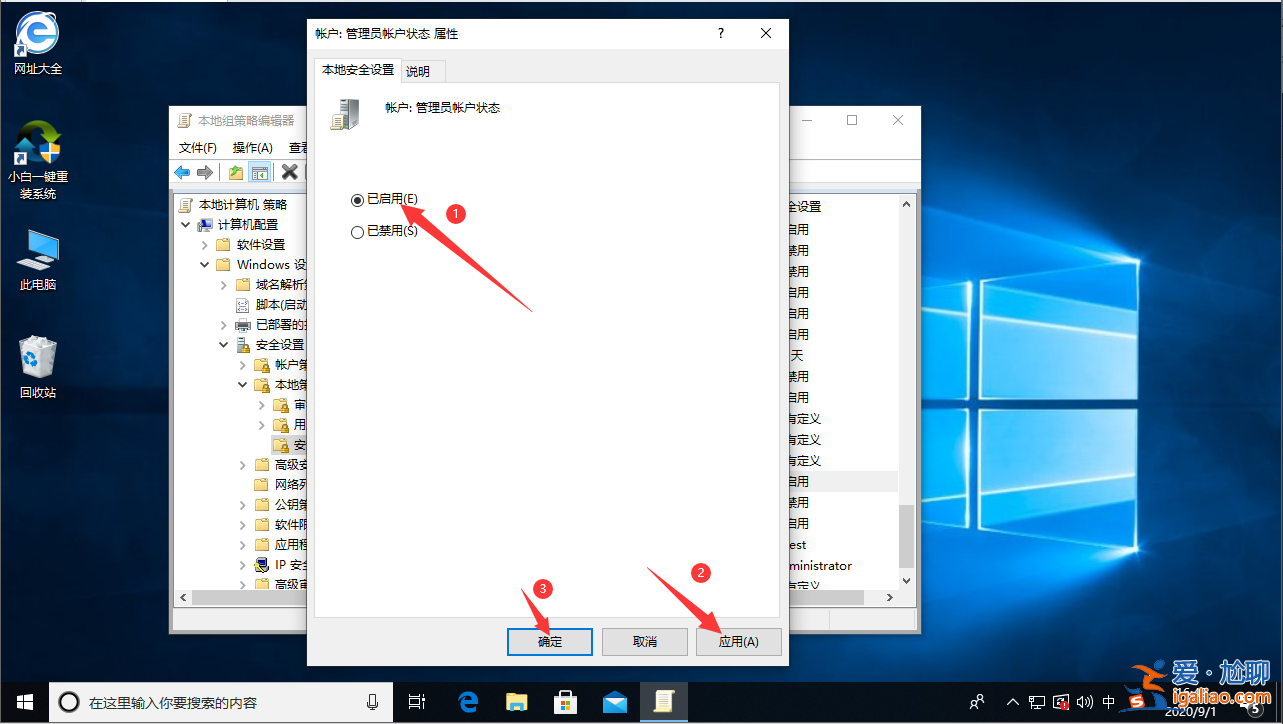Open Microsoft Edge from the taskbar
Screen dimensions: 1283x724
click(467, 702)
